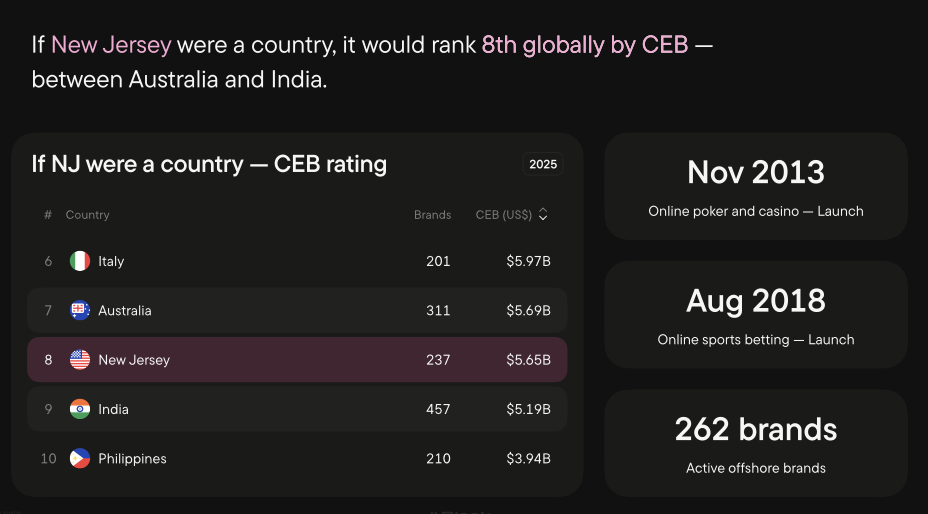The image size is (928, 514).
Task: Click the "New Jersey" pink headline link
Action: 111,45
